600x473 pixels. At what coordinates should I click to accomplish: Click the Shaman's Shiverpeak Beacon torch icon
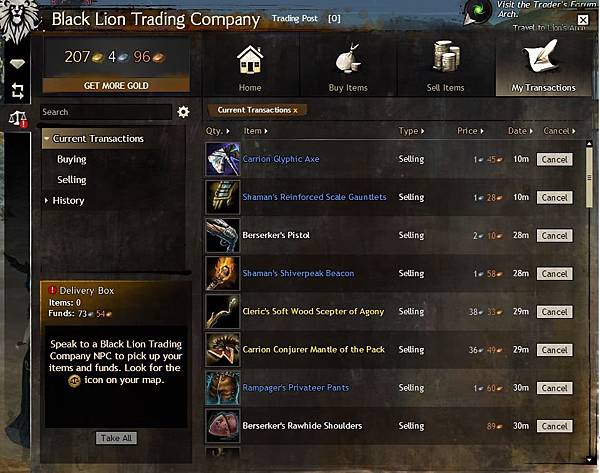point(222,273)
